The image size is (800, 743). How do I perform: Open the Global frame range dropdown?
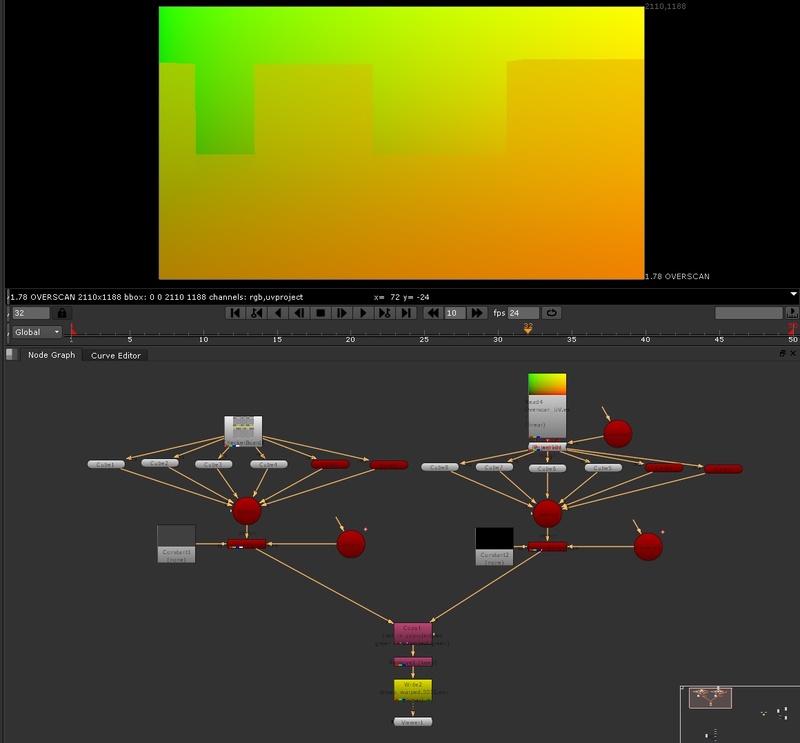pos(37,331)
